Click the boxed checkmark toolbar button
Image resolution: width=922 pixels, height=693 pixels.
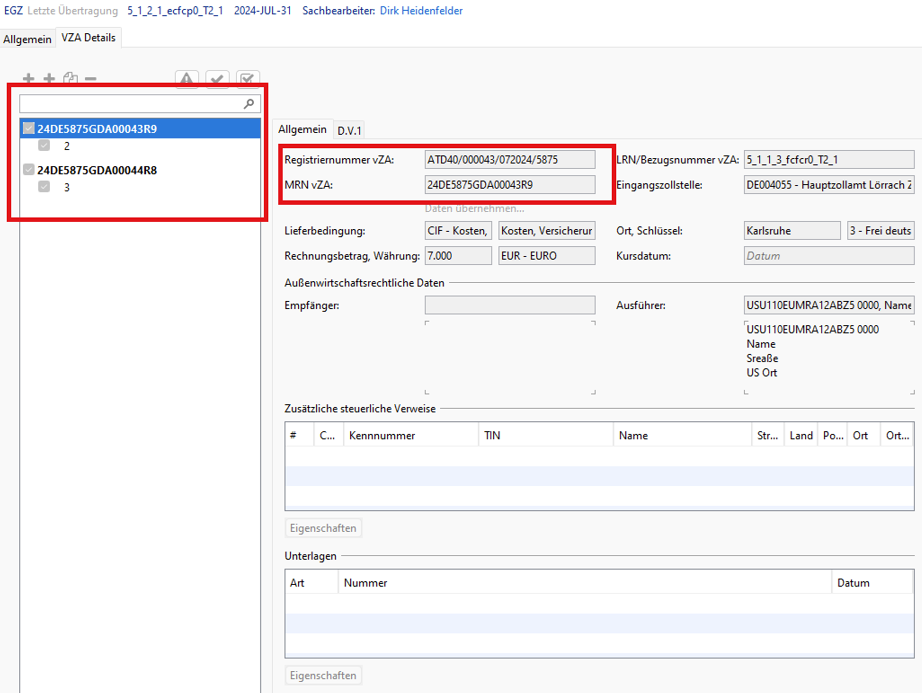(x=248, y=80)
